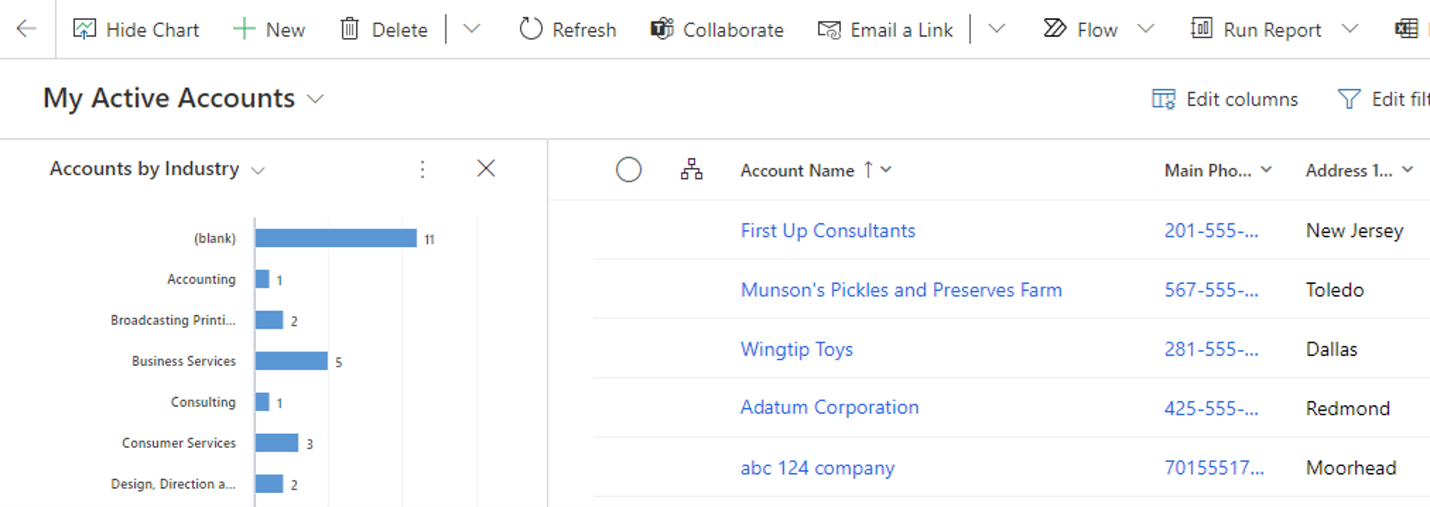Open Munson's Pickles and Preserves Farm
The height and width of the screenshot is (507, 1430).
[x=901, y=290]
